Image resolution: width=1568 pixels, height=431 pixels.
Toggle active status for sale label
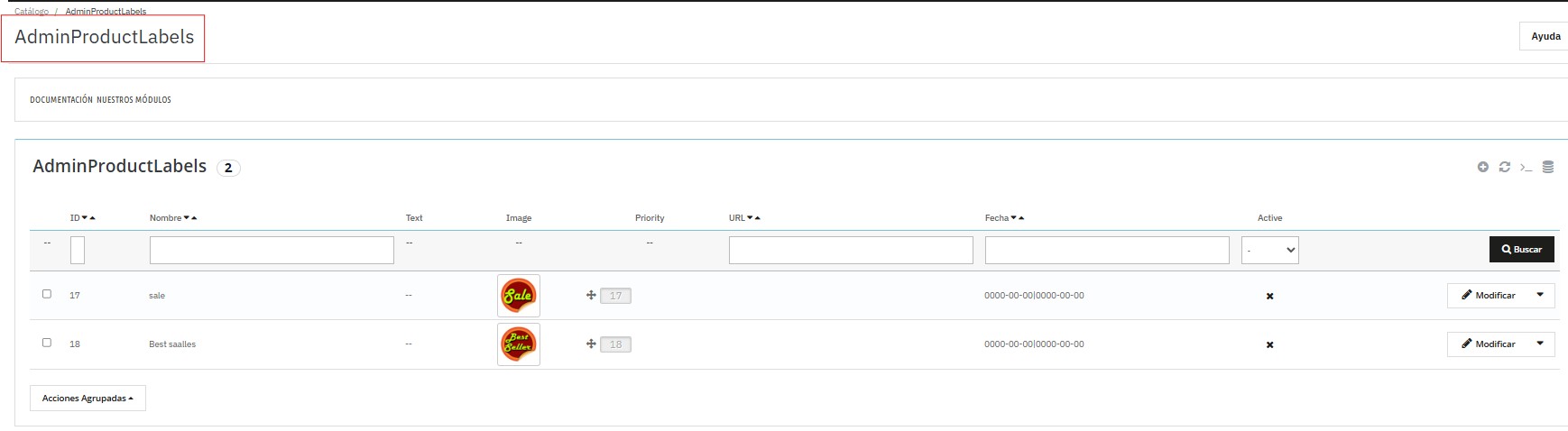point(1269,296)
